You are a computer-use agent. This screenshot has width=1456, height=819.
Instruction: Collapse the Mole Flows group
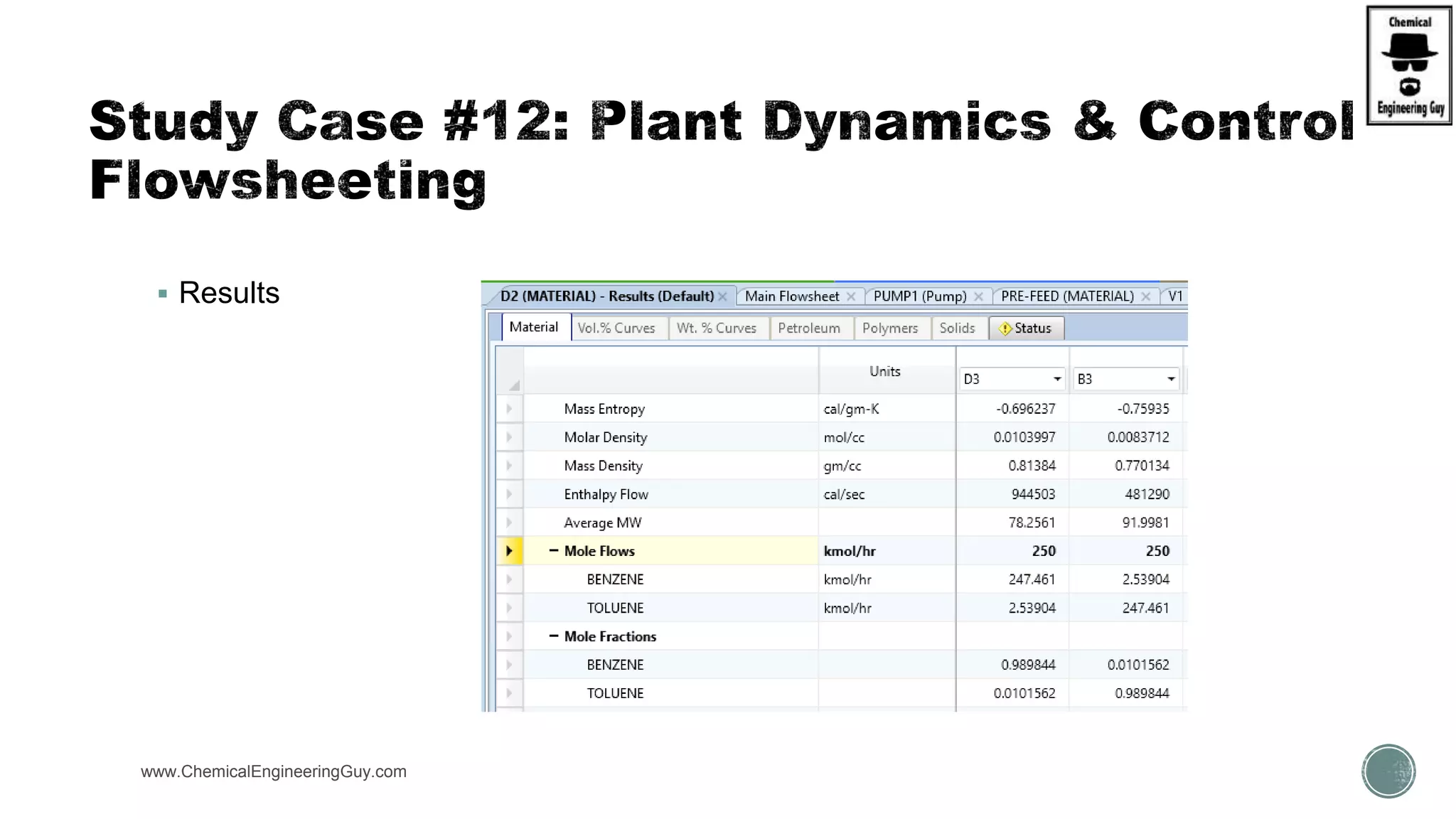[x=553, y=551]
